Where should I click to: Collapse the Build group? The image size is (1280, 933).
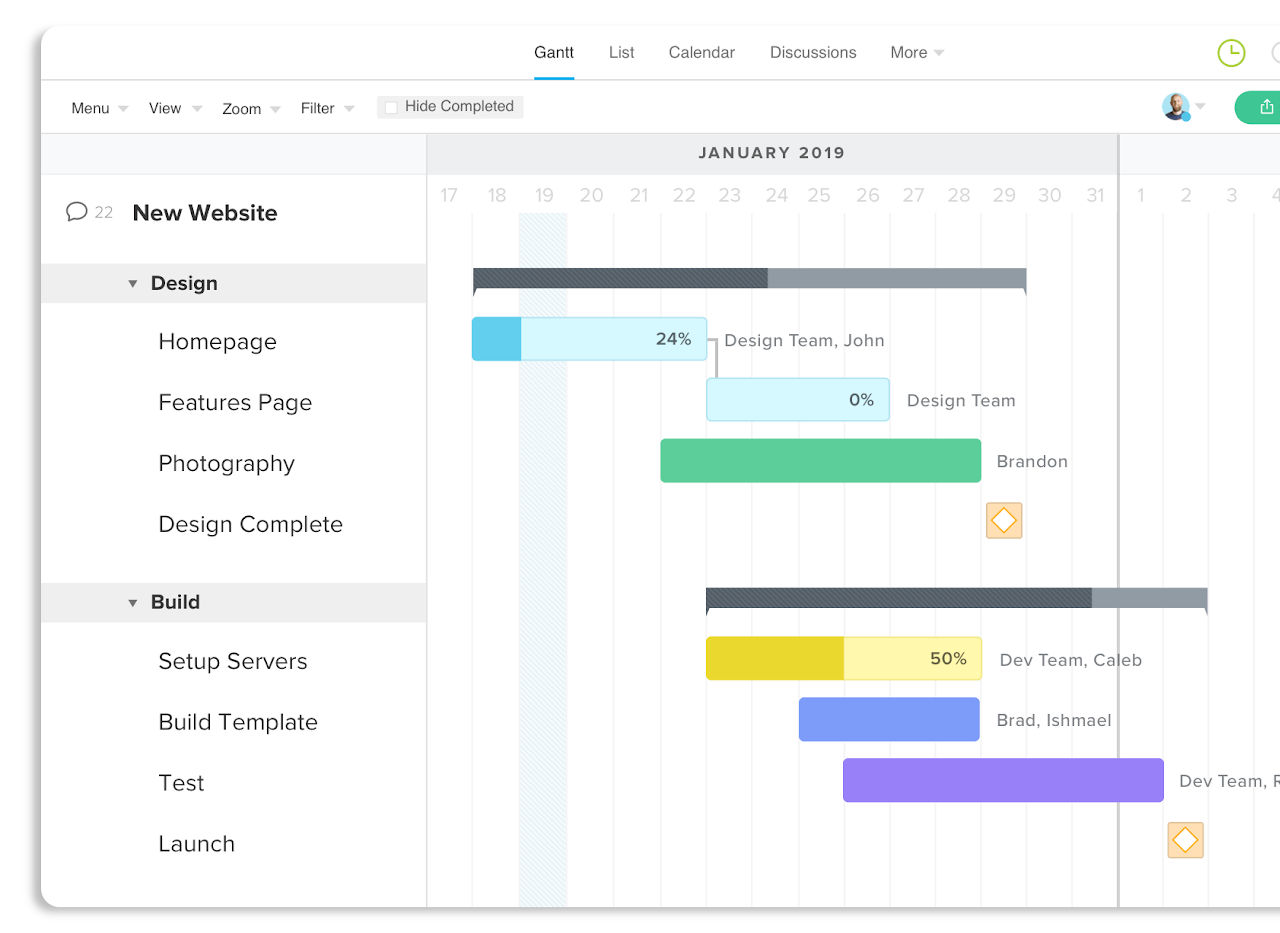[132, 603]
